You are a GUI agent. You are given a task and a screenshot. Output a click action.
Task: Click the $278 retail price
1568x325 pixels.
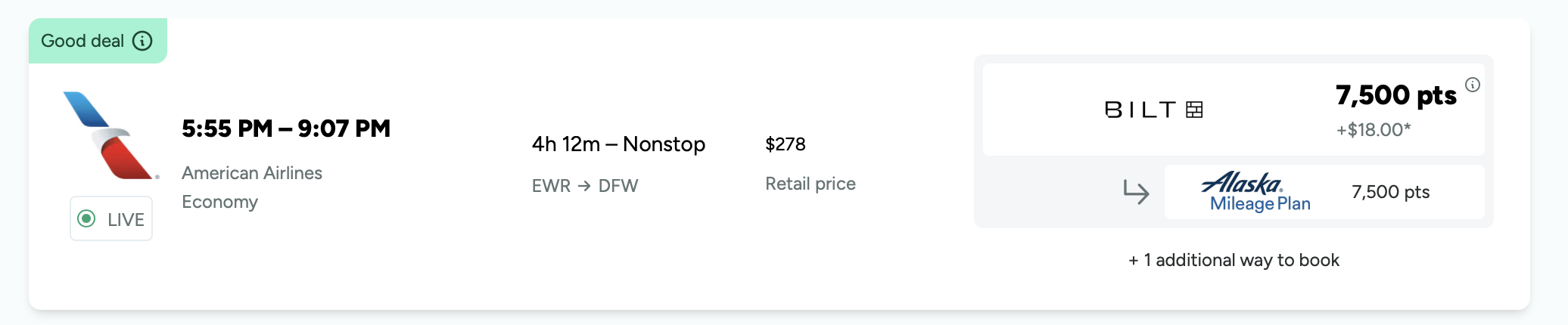(x=786, y=144)
